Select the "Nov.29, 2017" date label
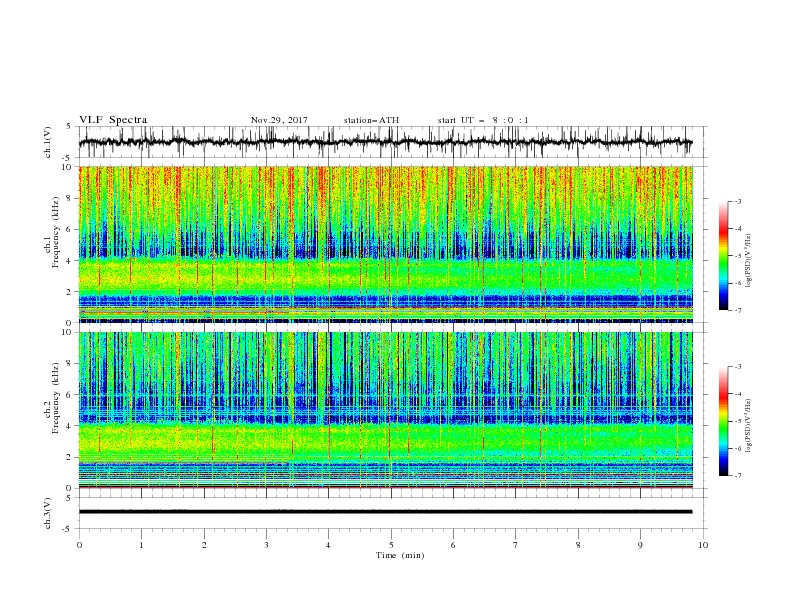Screen dimensions: 792x612 pyautogui.click(x=279, y=120)
